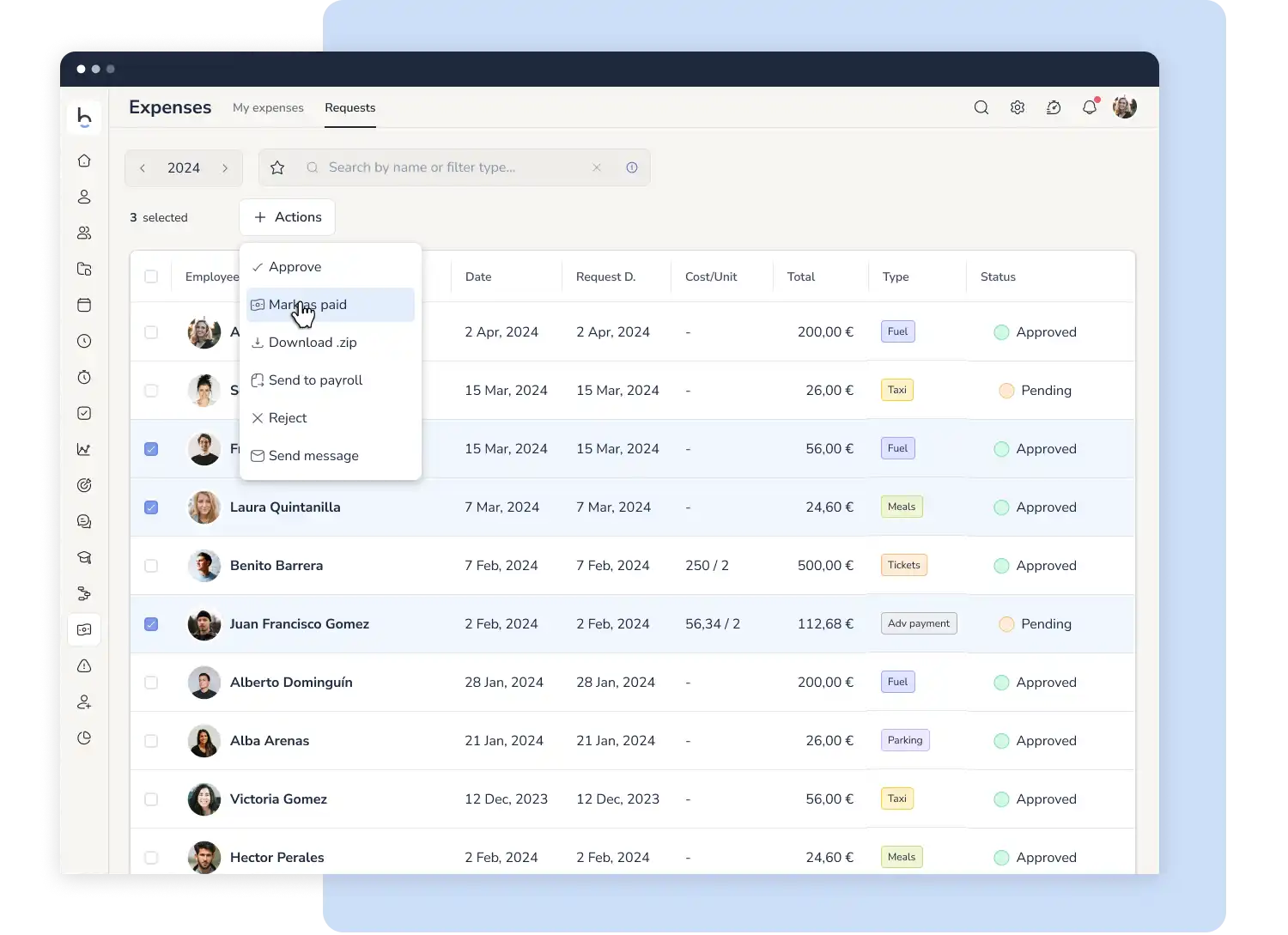Clear search field with the X icon
Viewport: 1288px width, 935px height.
click(x=597, y=167)
